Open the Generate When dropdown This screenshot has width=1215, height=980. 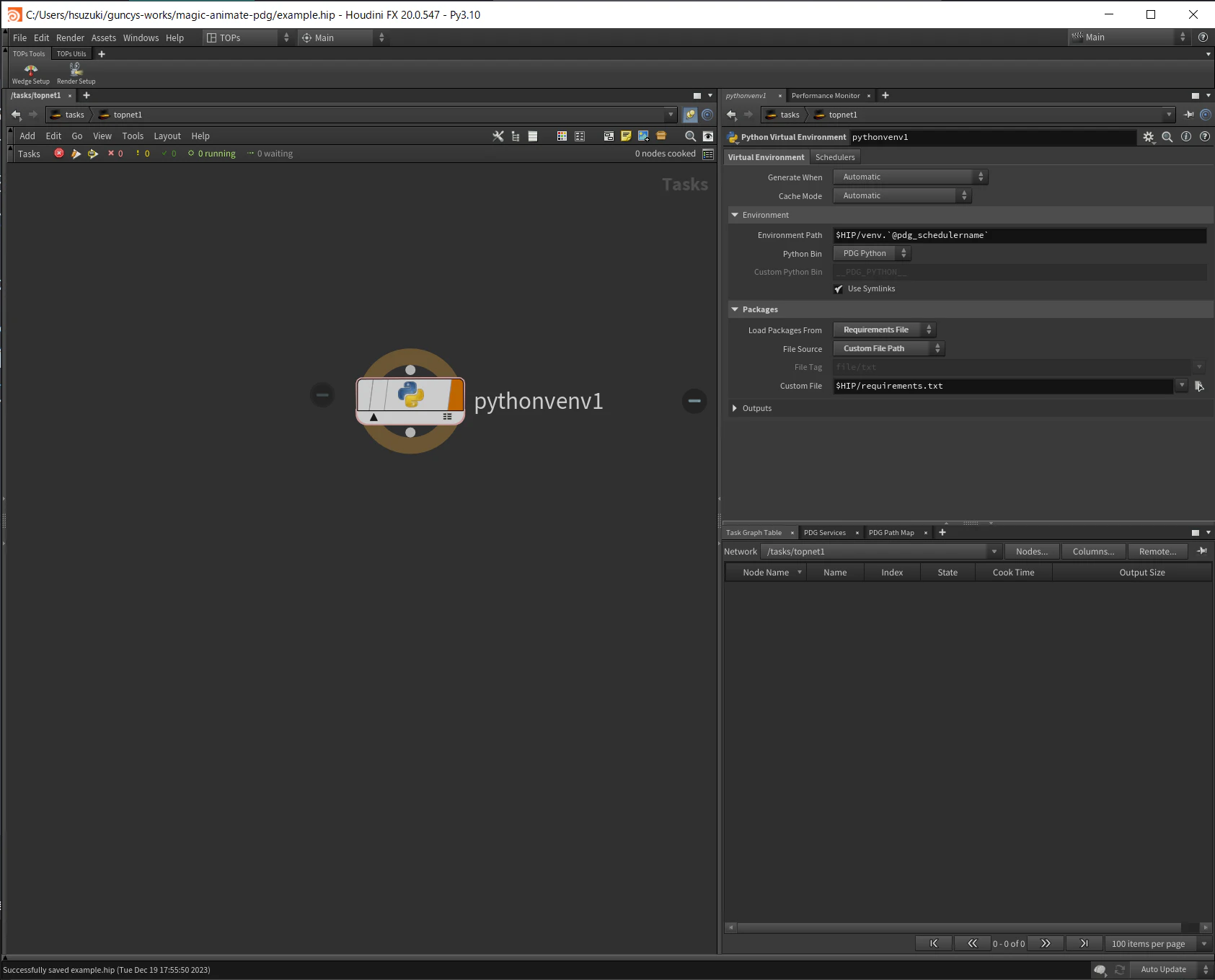pyautogui.click(x=911, y=177)
